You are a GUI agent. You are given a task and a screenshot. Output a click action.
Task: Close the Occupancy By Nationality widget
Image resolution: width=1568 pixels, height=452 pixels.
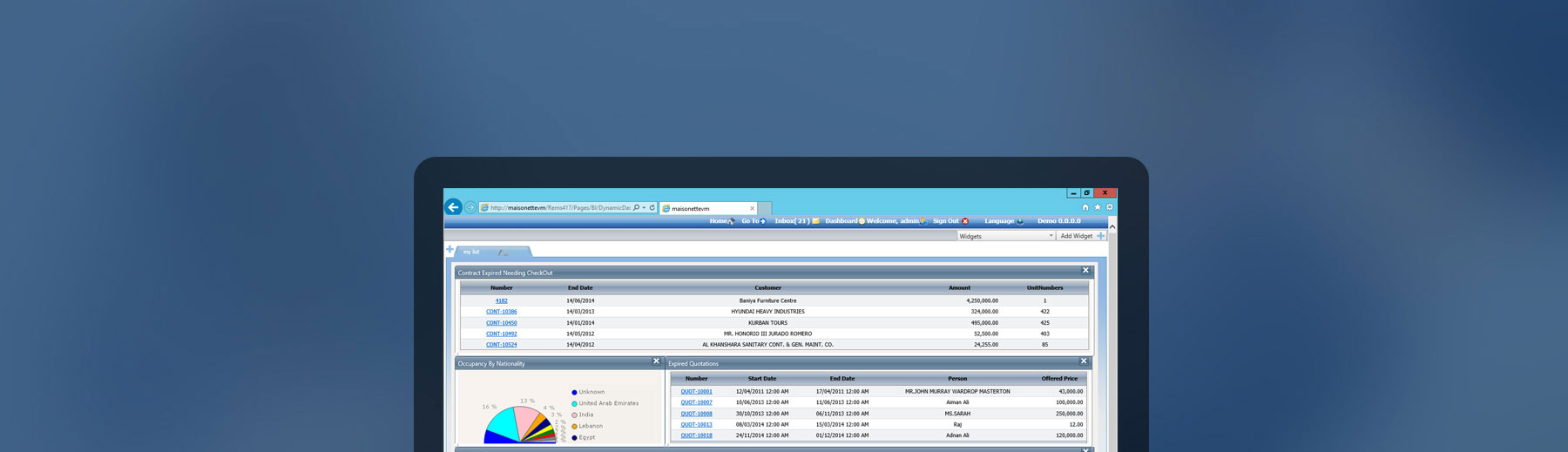coord(657,361)
